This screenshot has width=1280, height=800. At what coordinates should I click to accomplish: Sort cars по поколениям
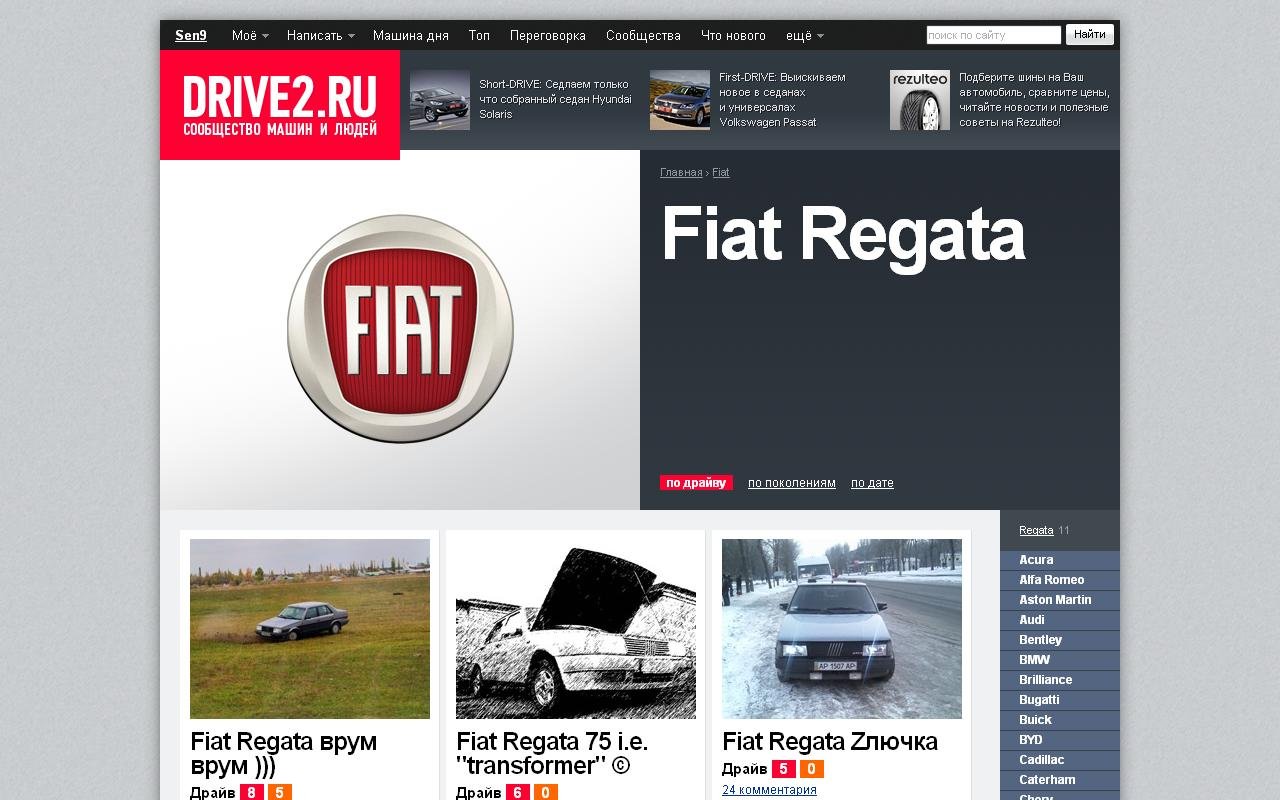coord(792,483)
